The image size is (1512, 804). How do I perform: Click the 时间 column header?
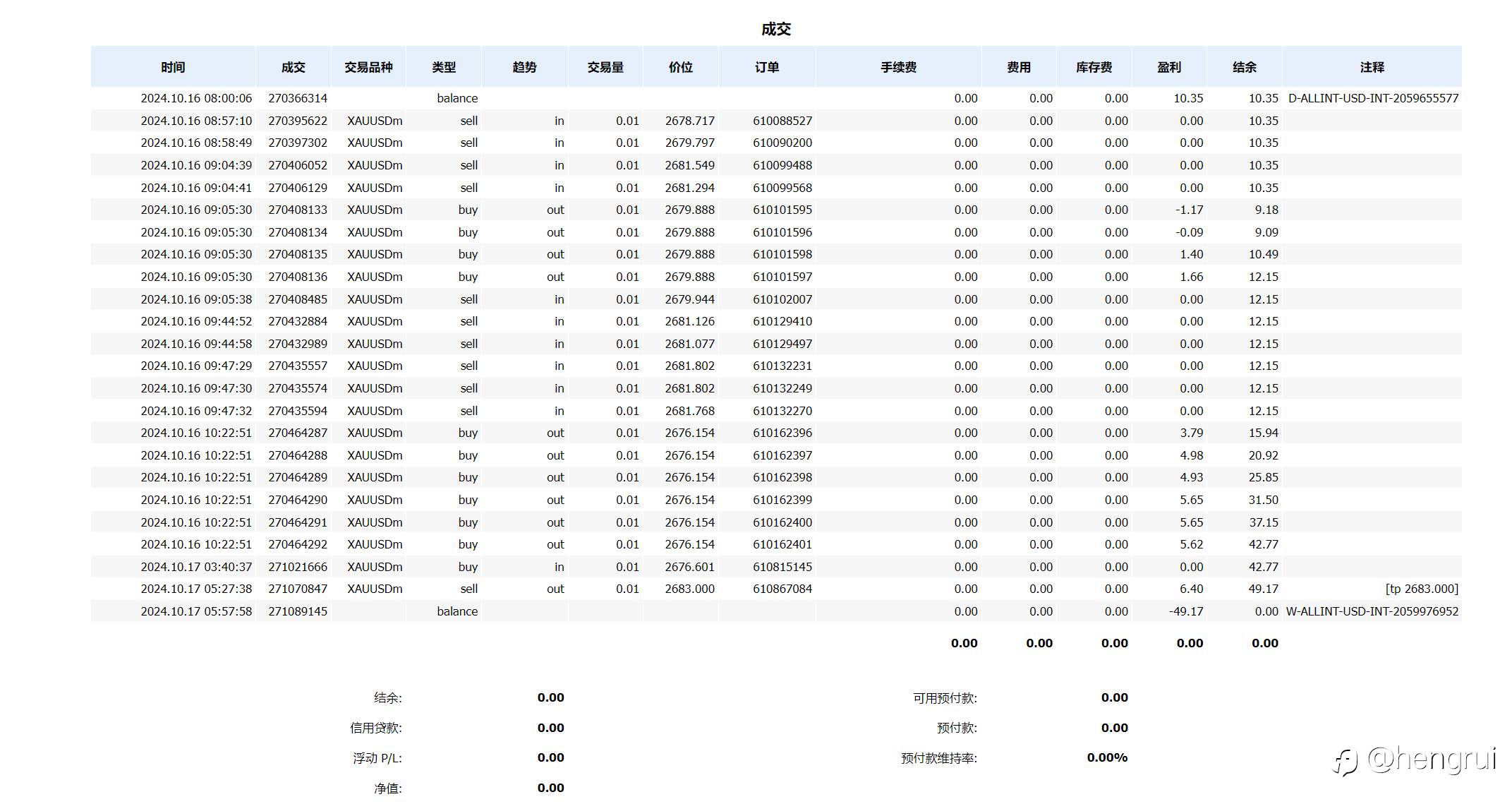[x=173, y=67]
